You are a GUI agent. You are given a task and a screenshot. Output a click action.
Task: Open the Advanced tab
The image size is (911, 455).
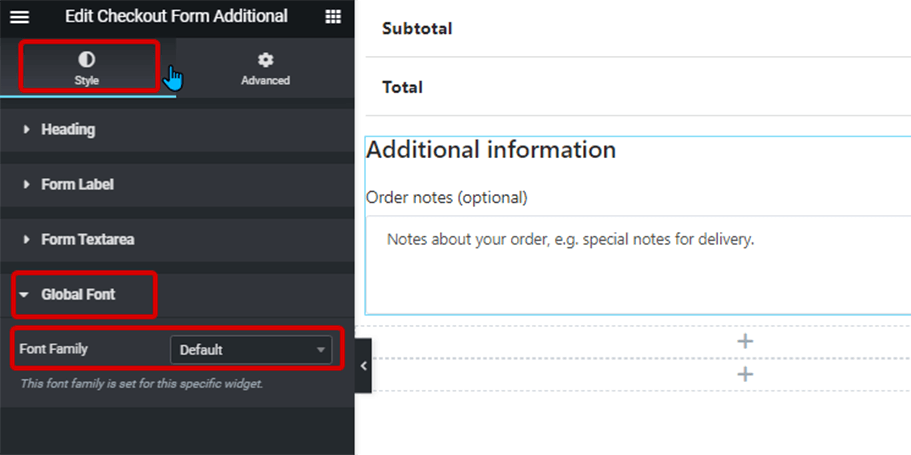tap(265, 68)
